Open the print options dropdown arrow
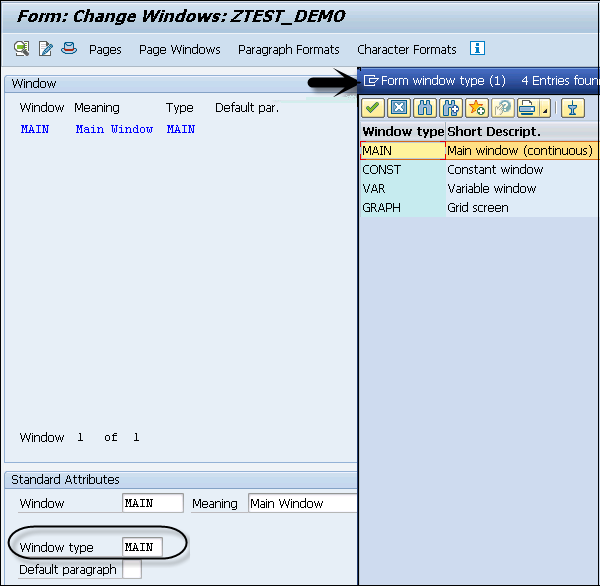 545,110
